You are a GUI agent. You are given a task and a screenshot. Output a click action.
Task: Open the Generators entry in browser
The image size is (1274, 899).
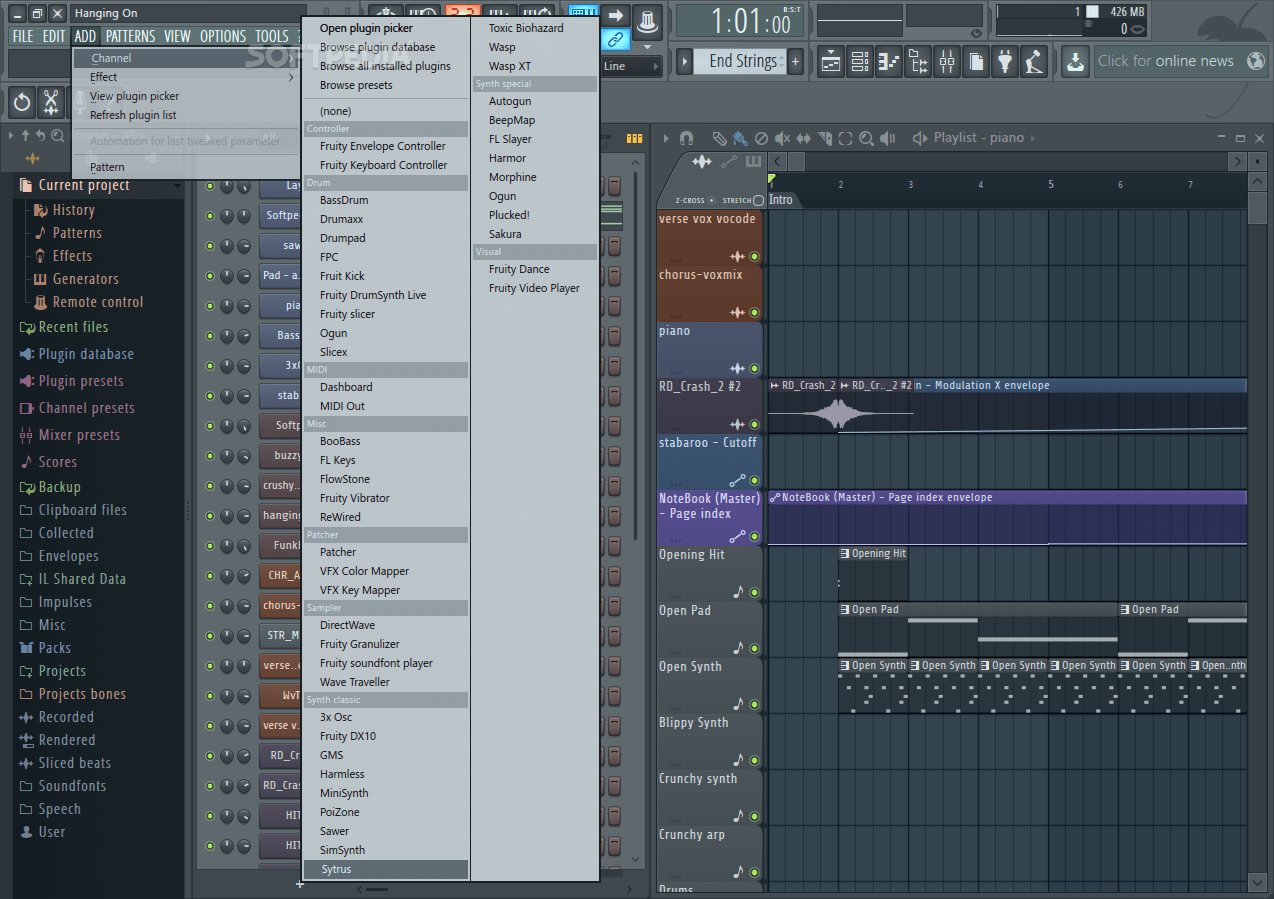(85, 279)
